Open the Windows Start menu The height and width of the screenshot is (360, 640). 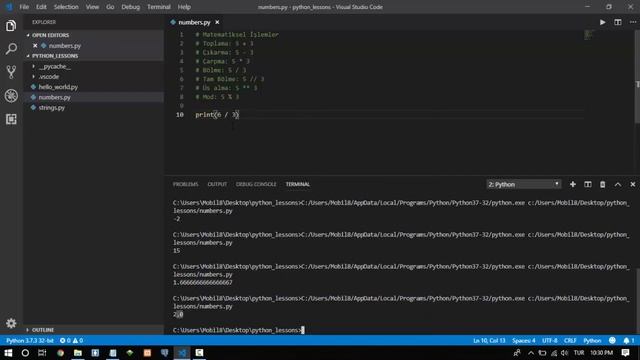click(x=8, y=353)
